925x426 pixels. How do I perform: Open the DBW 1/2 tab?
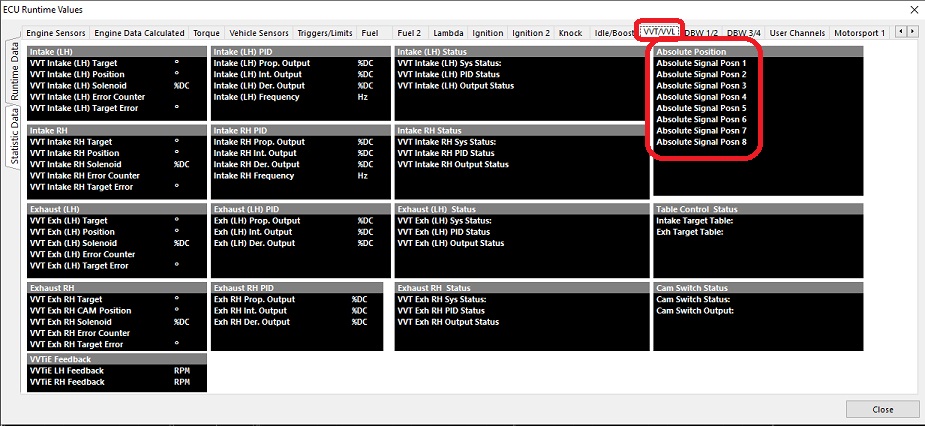point(703,33)
